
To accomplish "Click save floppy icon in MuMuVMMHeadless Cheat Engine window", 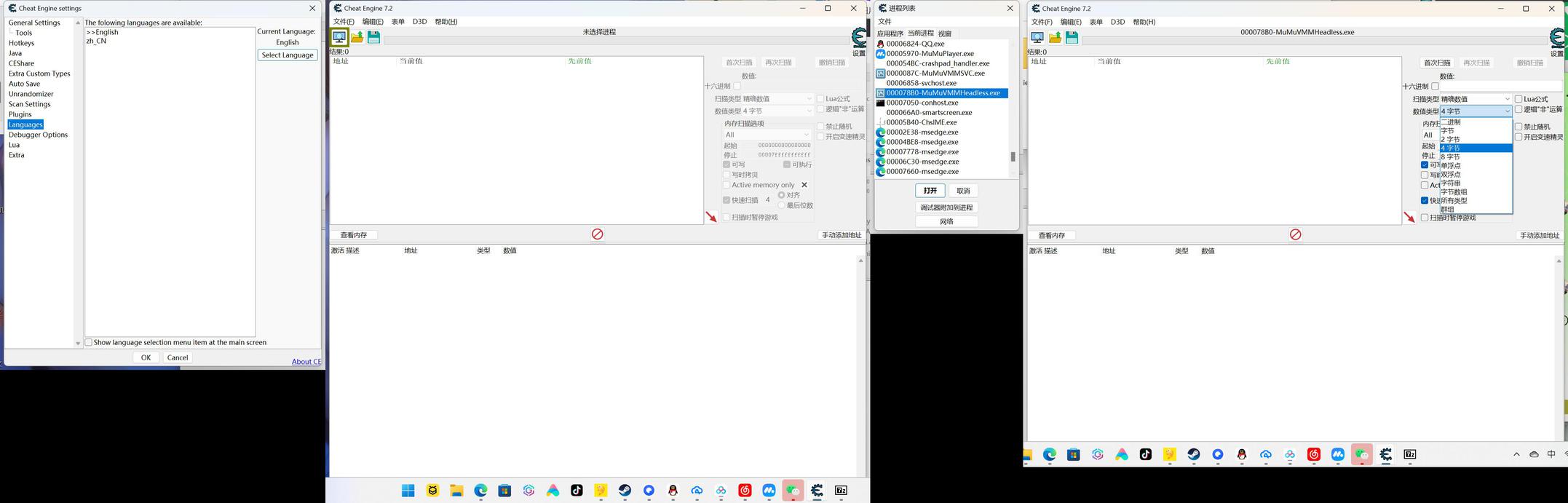I will pos(1072,38).
